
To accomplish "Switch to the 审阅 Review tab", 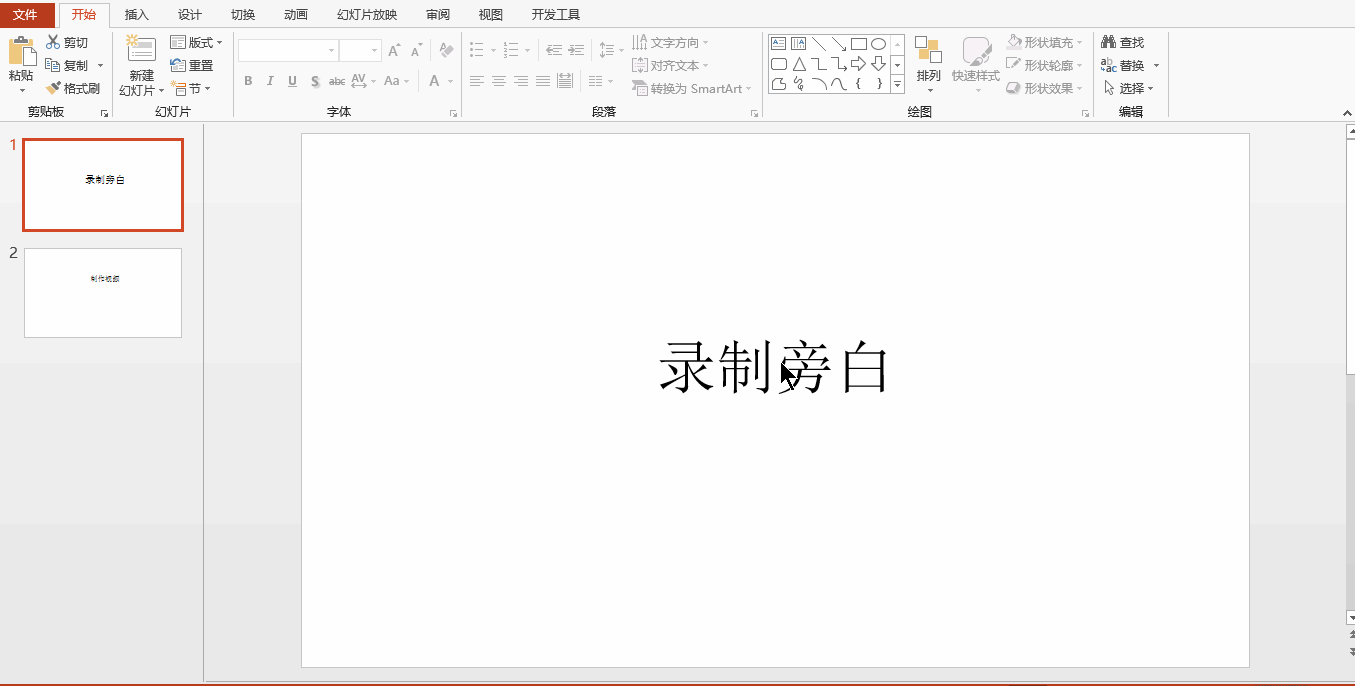I will click(437, 15).
